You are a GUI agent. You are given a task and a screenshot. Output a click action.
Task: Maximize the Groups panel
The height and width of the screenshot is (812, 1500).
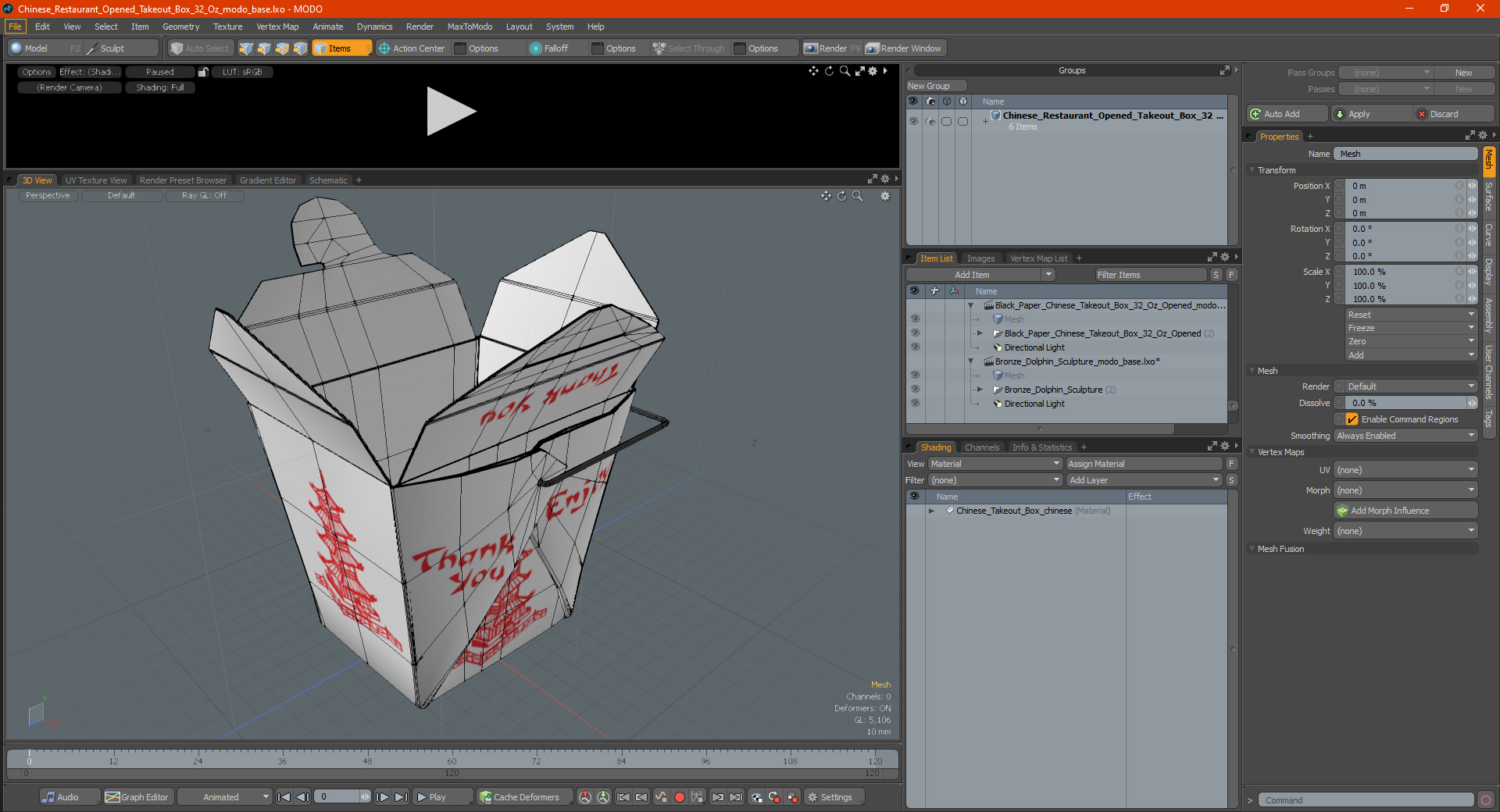click(1225, 70)
